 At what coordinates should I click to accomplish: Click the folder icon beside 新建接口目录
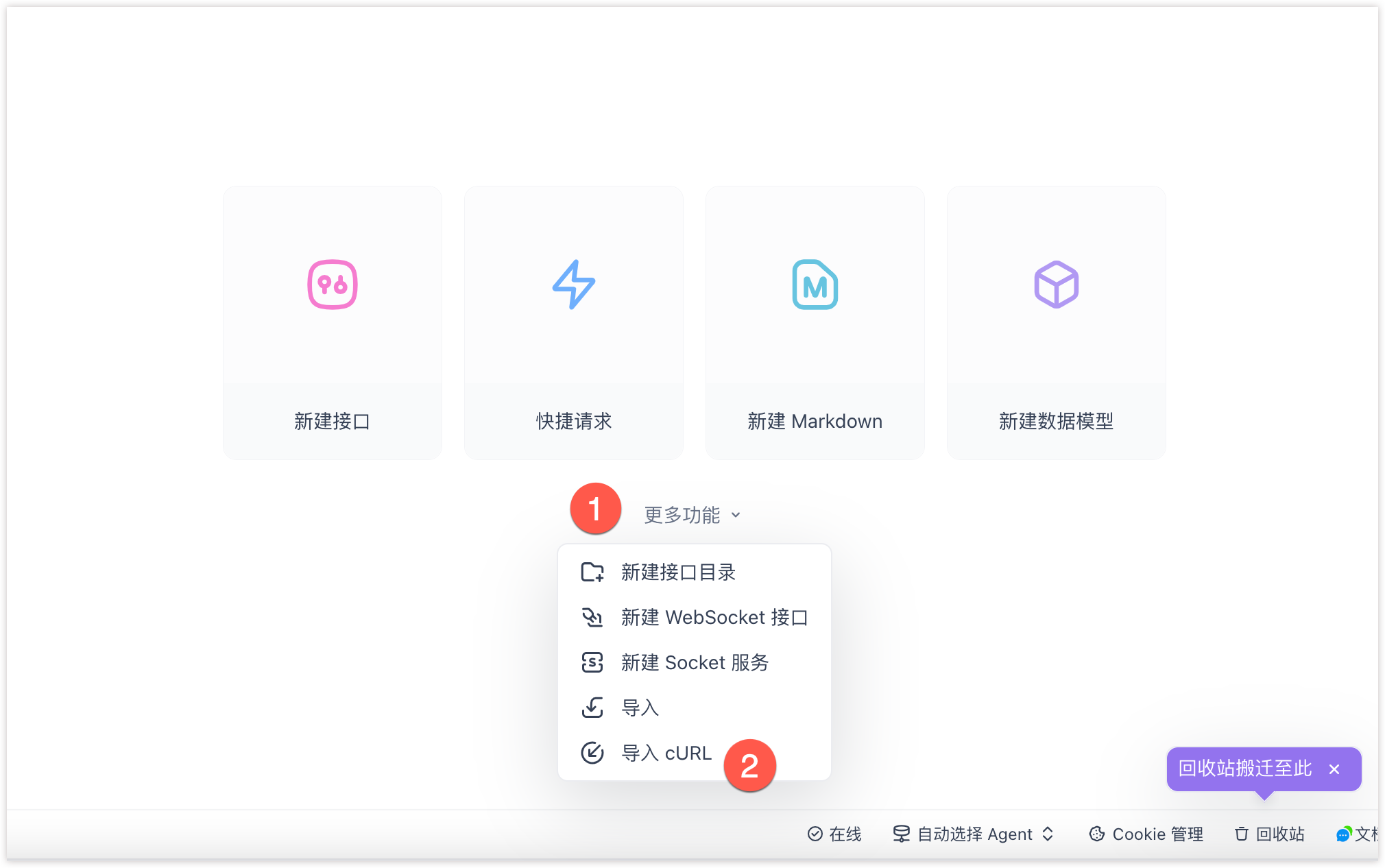(592, 572)
